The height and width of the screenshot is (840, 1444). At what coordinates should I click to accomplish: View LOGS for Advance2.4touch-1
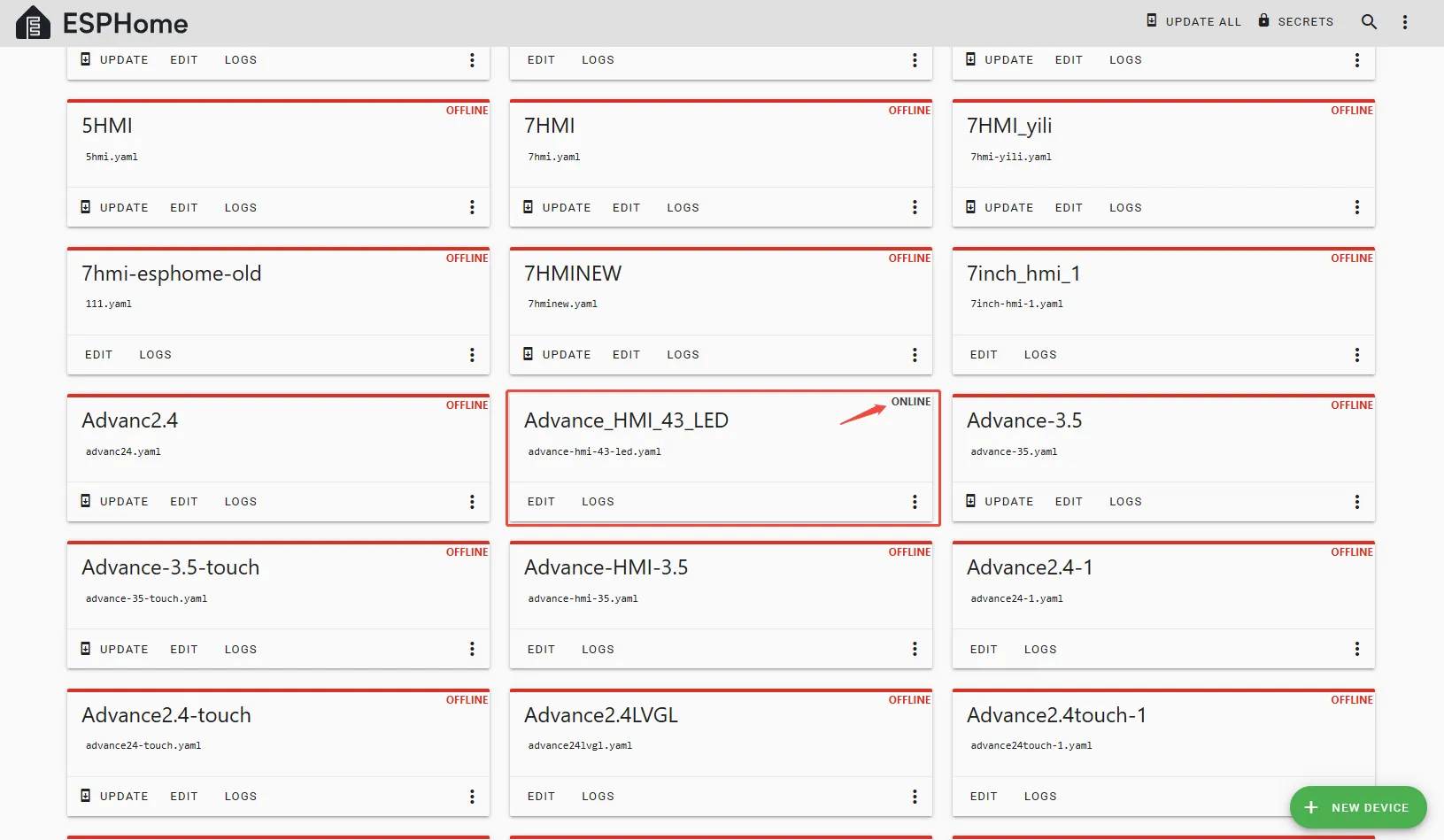click(1040, 796)
